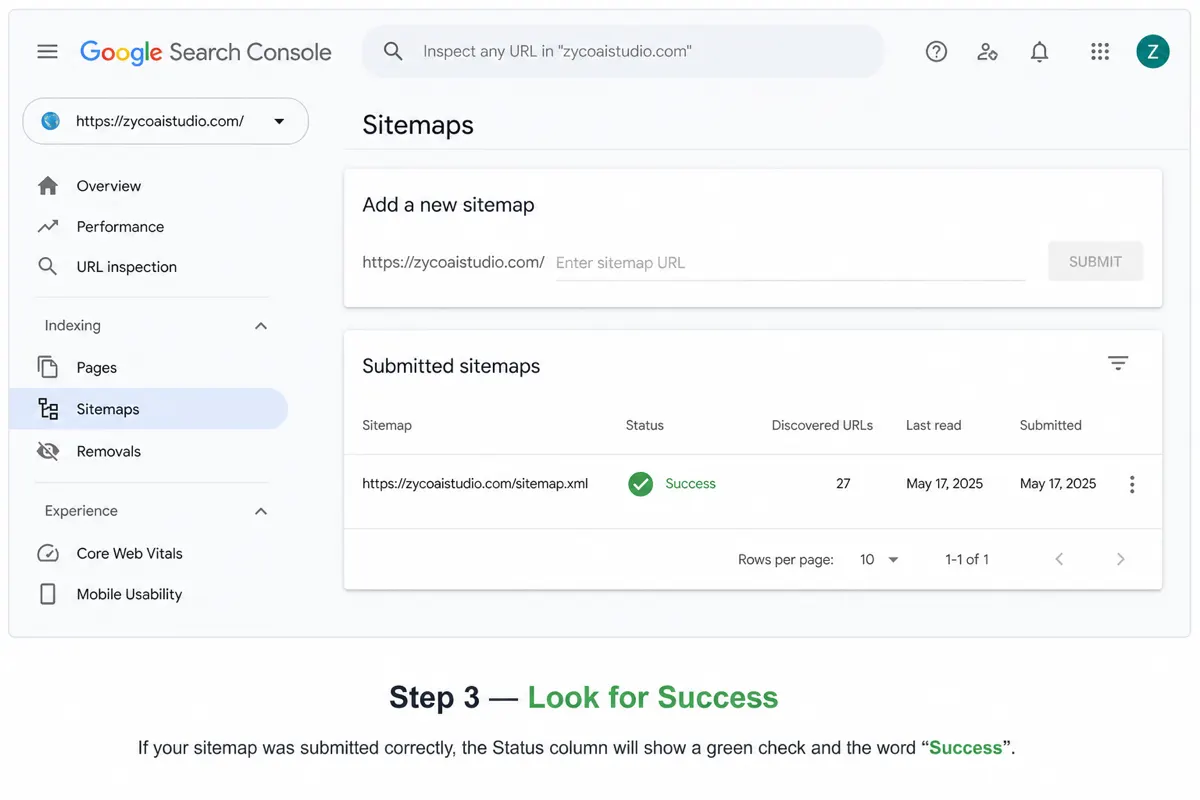
Task: Open the Help question mark icon
Action: [x=936, y=52]
